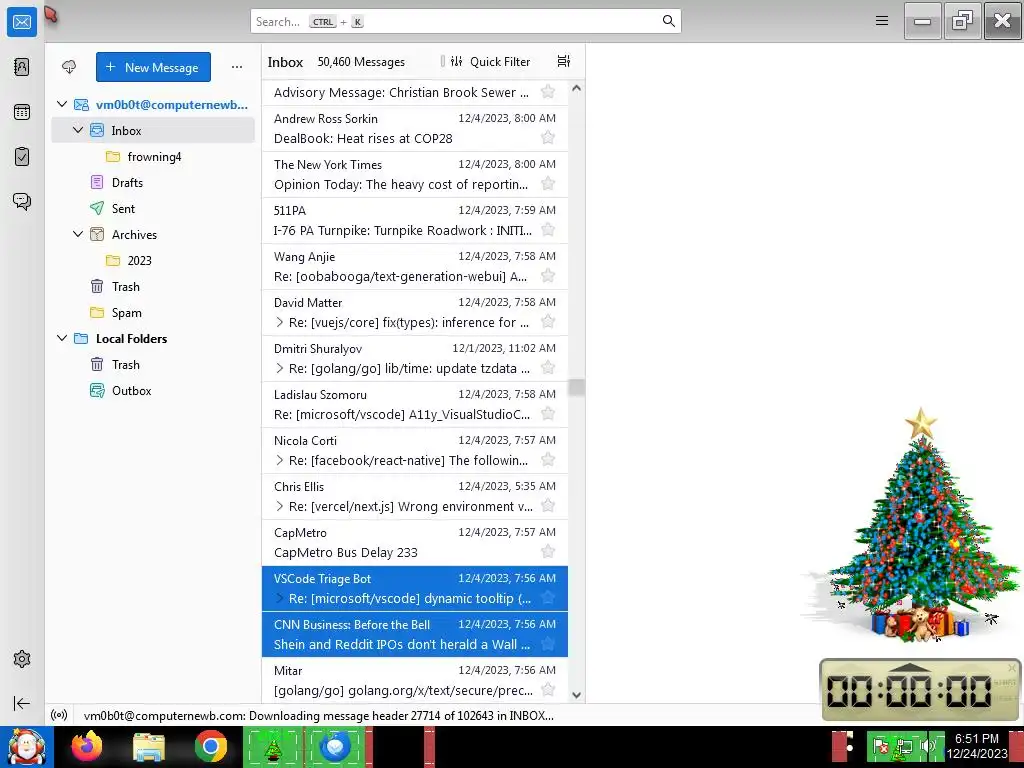Star the CapMetro Bus Delay 233 message
This screenshot has height=768, width=1024.
coord(548,552)
